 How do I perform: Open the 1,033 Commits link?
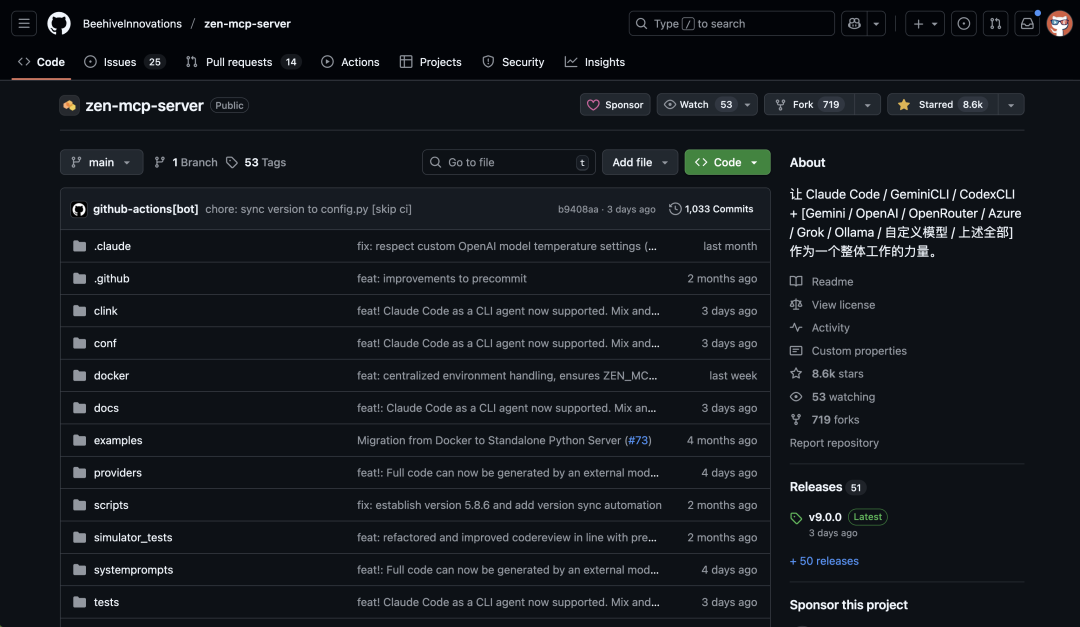click(712, 209)
